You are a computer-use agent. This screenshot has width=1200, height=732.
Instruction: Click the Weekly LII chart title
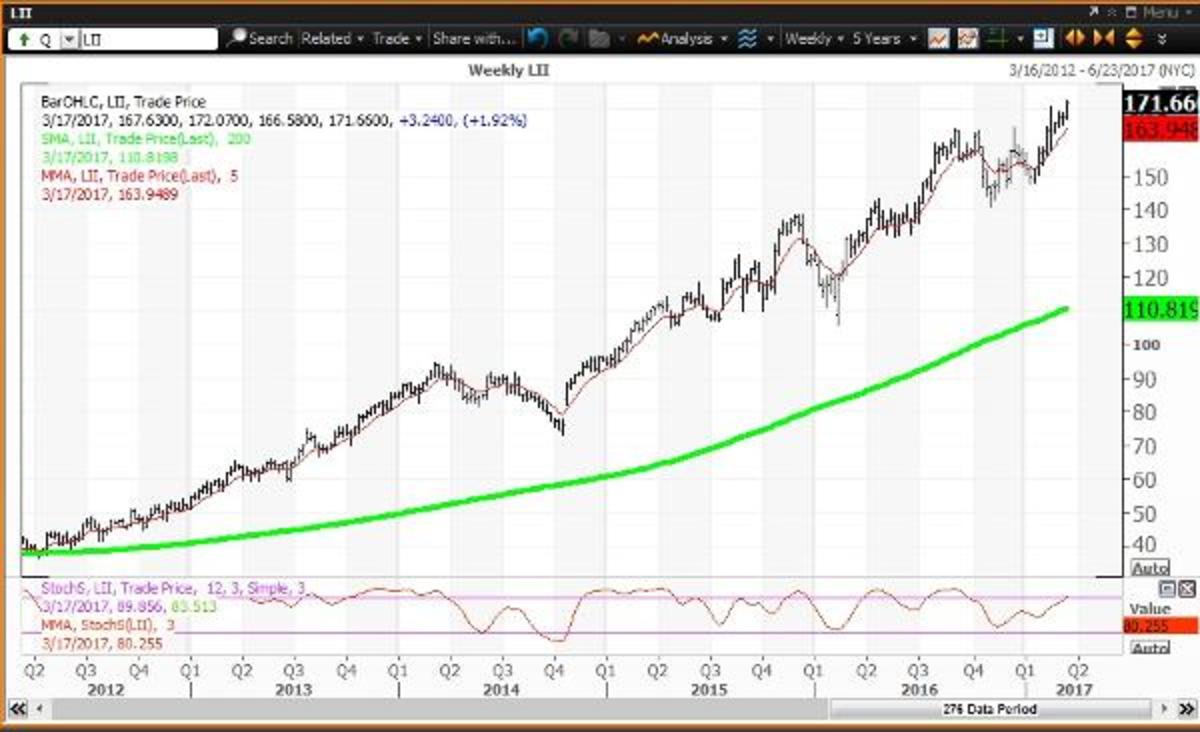click(x=509, y=70)
